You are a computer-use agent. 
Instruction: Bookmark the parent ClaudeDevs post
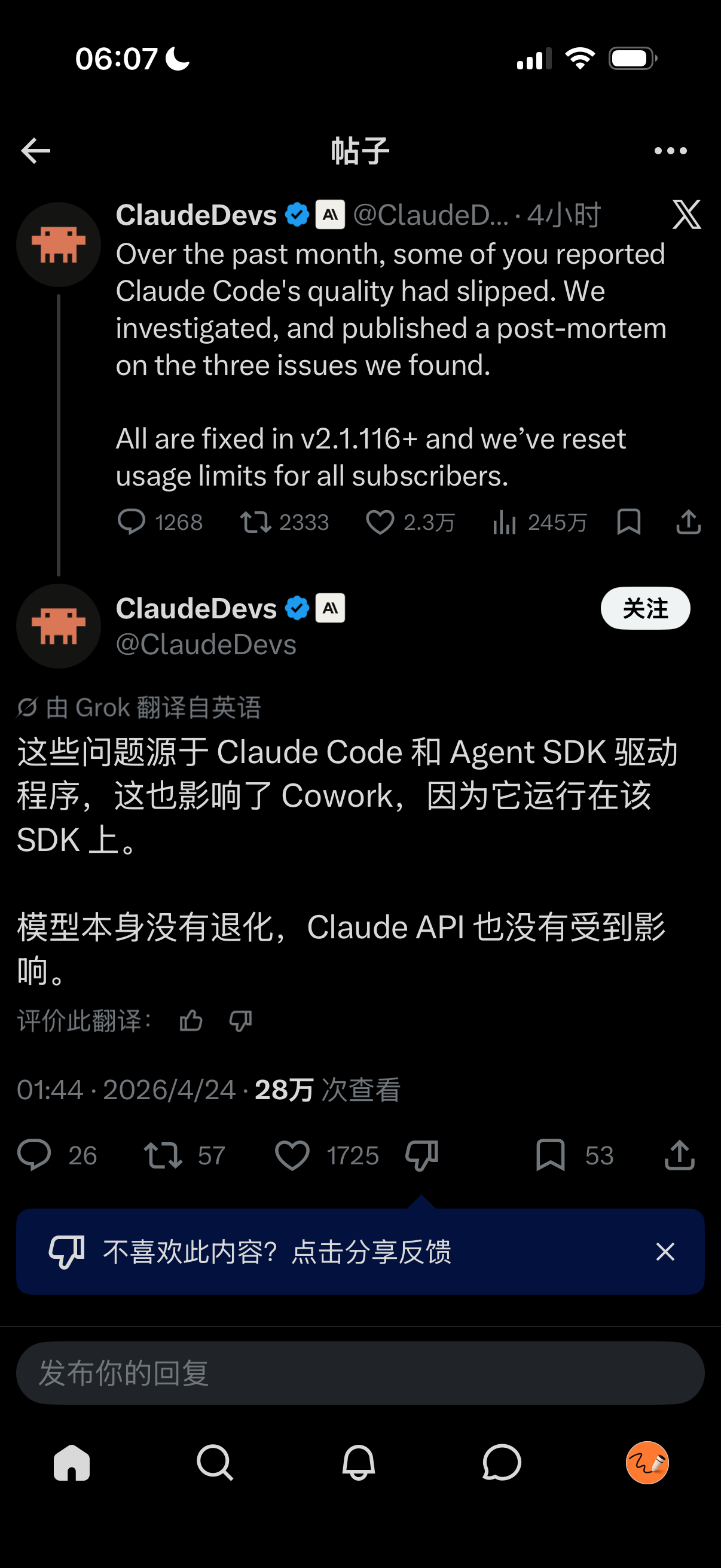point(628,522)
